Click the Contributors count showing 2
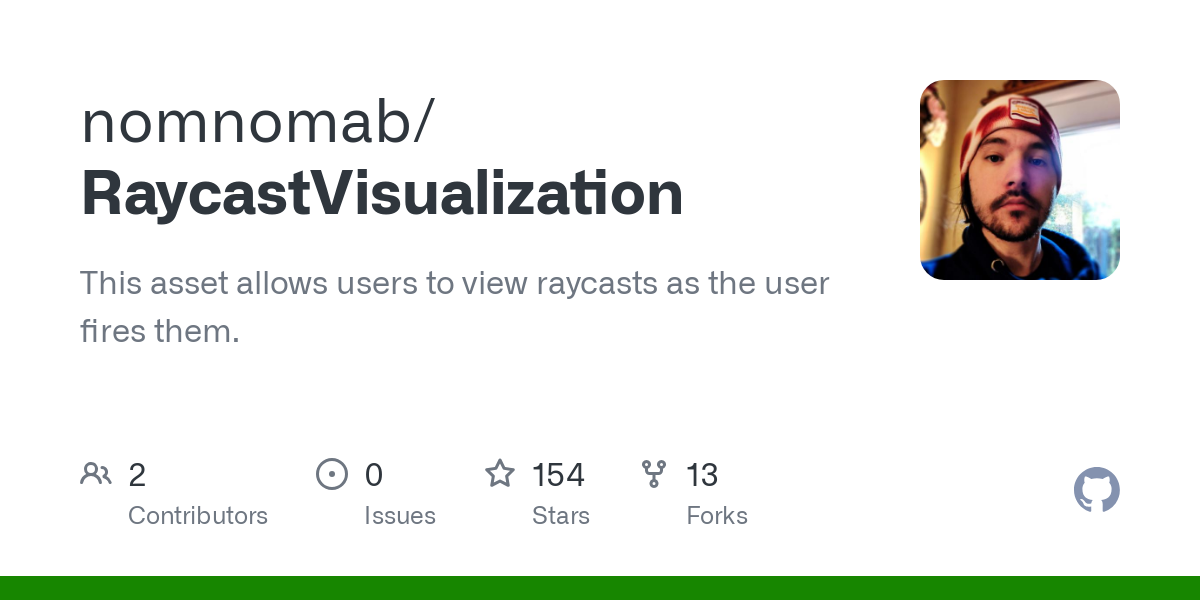Image resolution: width=1200 pixels, height=600 pixels. coord(137,475)
